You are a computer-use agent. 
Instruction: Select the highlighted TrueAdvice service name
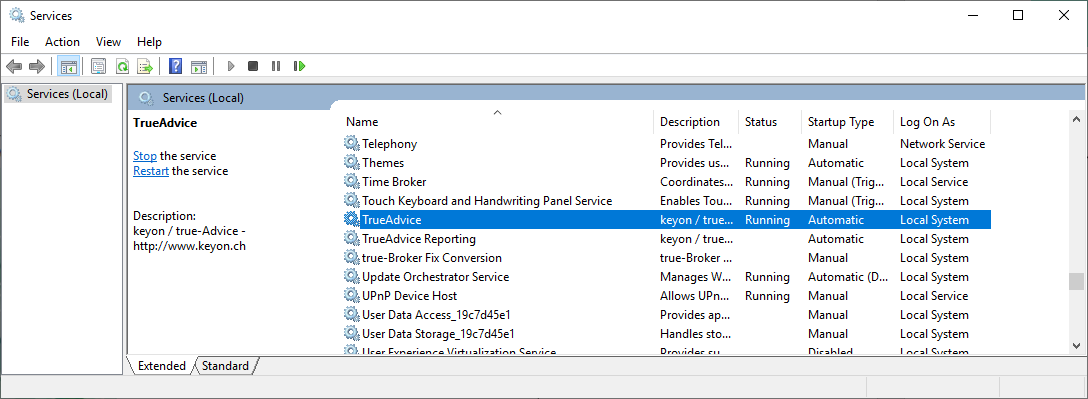pyautogui.click(x=391, y=220)
